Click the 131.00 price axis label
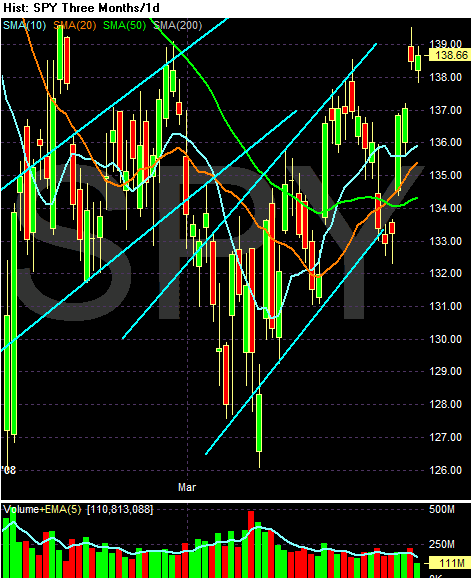Screen dimensions: 472x581 (446, 306)
